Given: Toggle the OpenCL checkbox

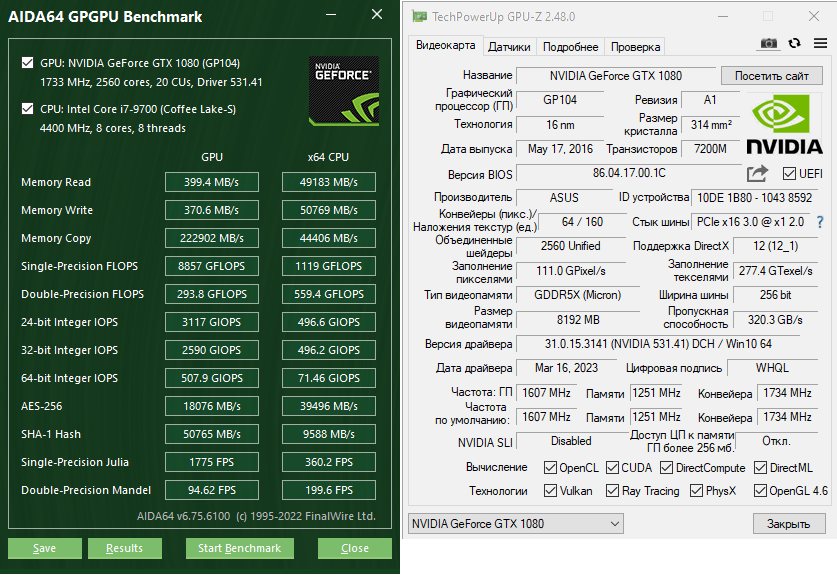Looking at the screenshot, I should pyautogui.click(x=550, y=468).
